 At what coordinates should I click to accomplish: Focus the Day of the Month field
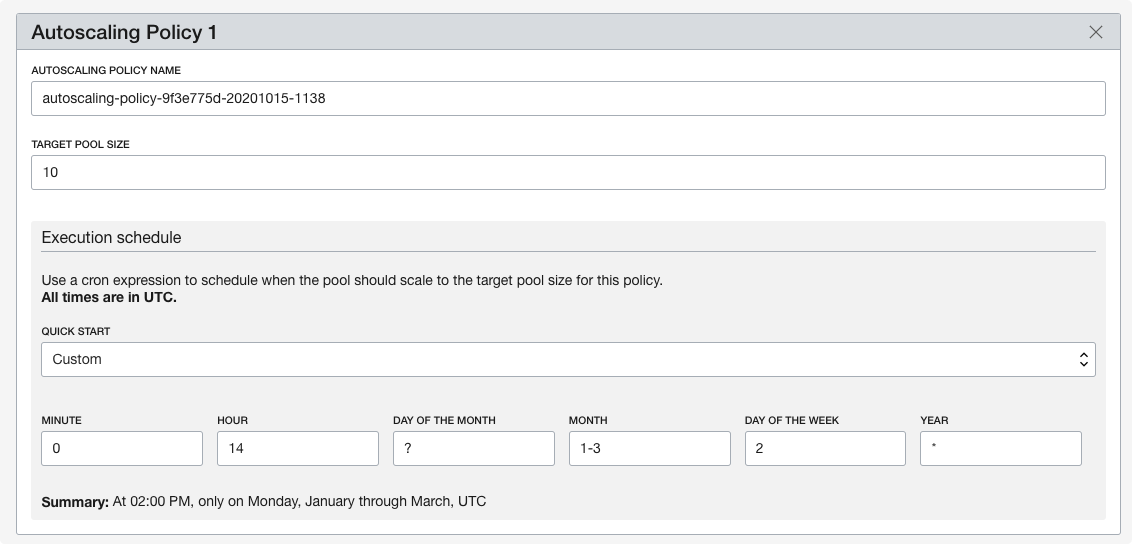473,449
